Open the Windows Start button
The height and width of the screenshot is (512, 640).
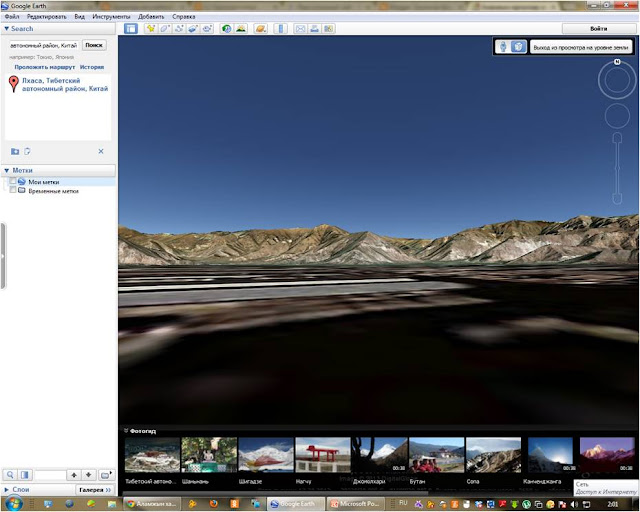[14, 503]
